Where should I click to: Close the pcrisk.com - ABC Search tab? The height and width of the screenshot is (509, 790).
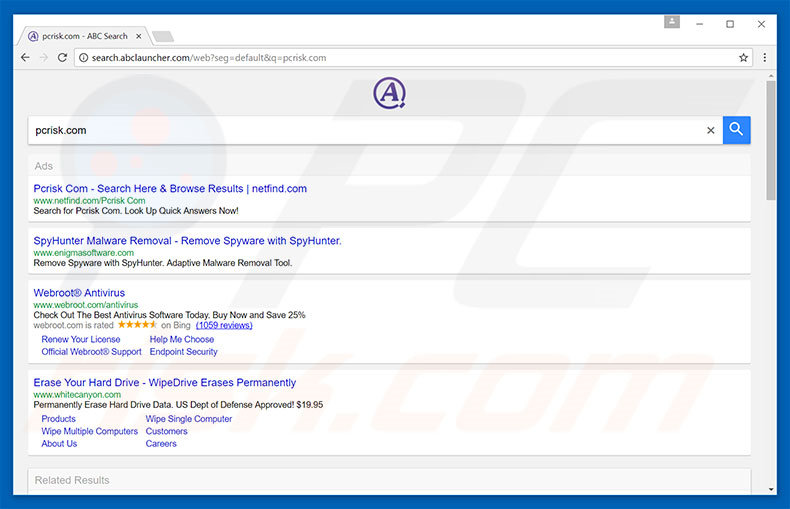[x=139, y=36]
